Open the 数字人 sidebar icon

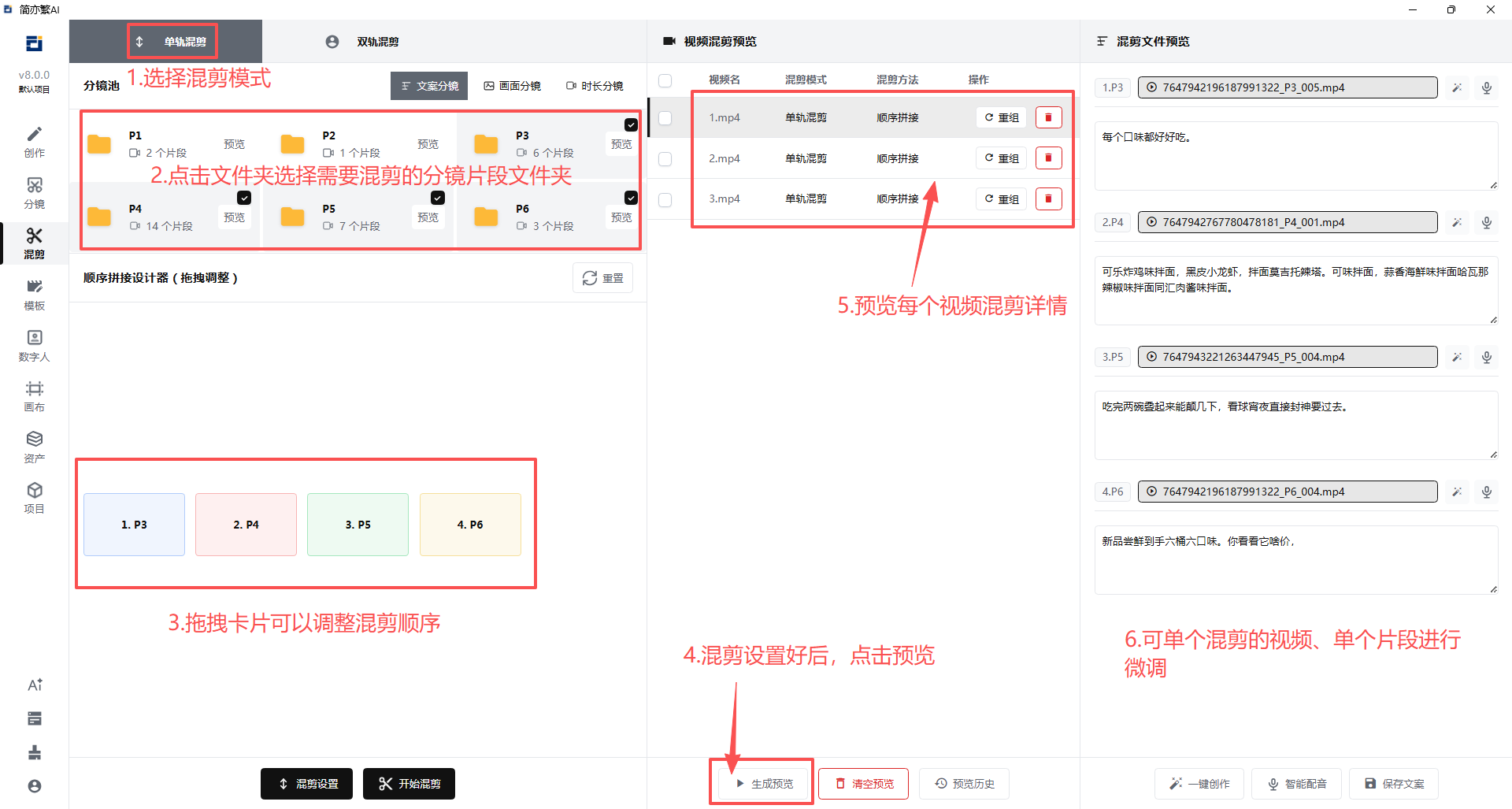(34, 346)
